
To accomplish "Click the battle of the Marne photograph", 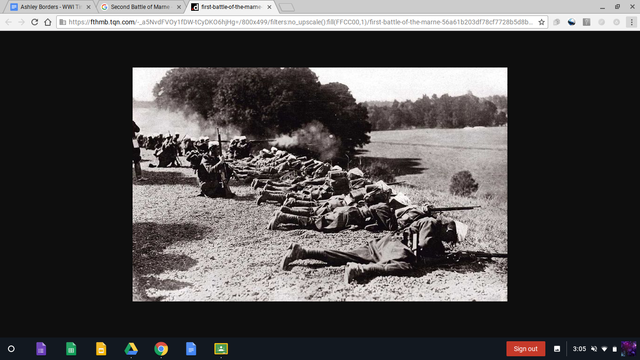I will [x=320, y=184].
